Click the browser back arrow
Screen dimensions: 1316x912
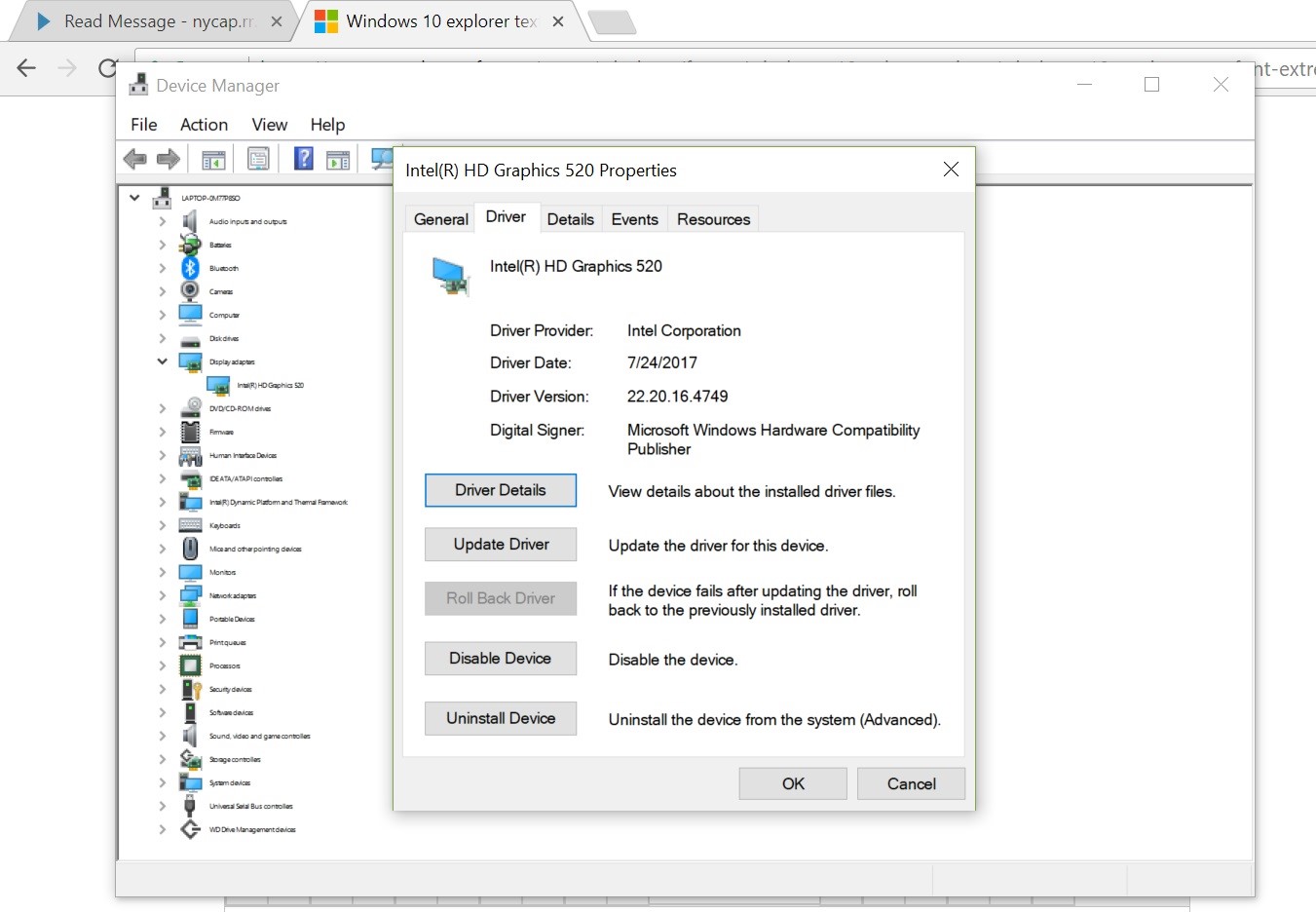click(26, 67)
